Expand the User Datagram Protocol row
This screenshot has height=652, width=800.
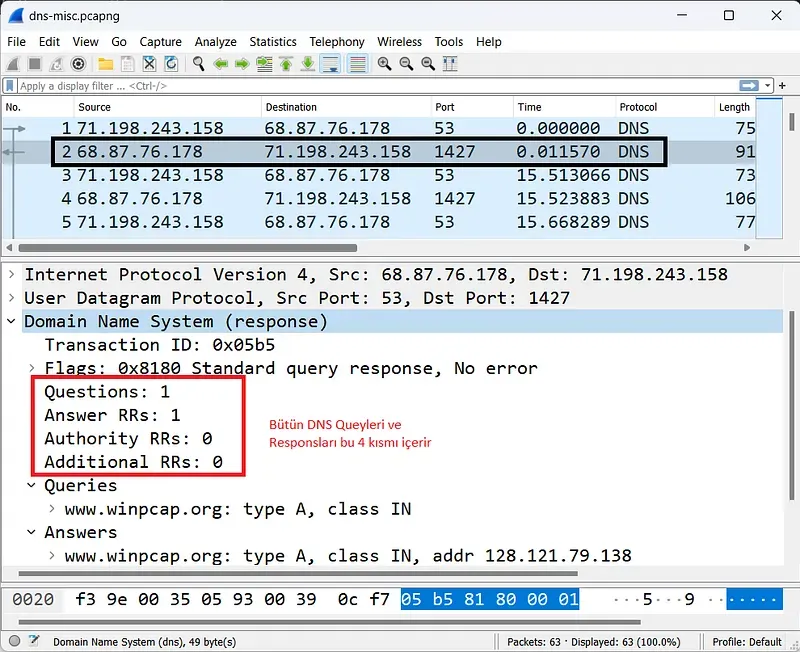click(11, 298)
